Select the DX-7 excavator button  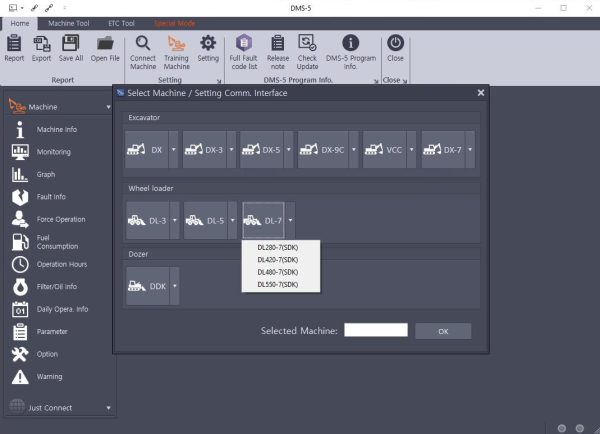pyautogui.click(x=443, y=150)
